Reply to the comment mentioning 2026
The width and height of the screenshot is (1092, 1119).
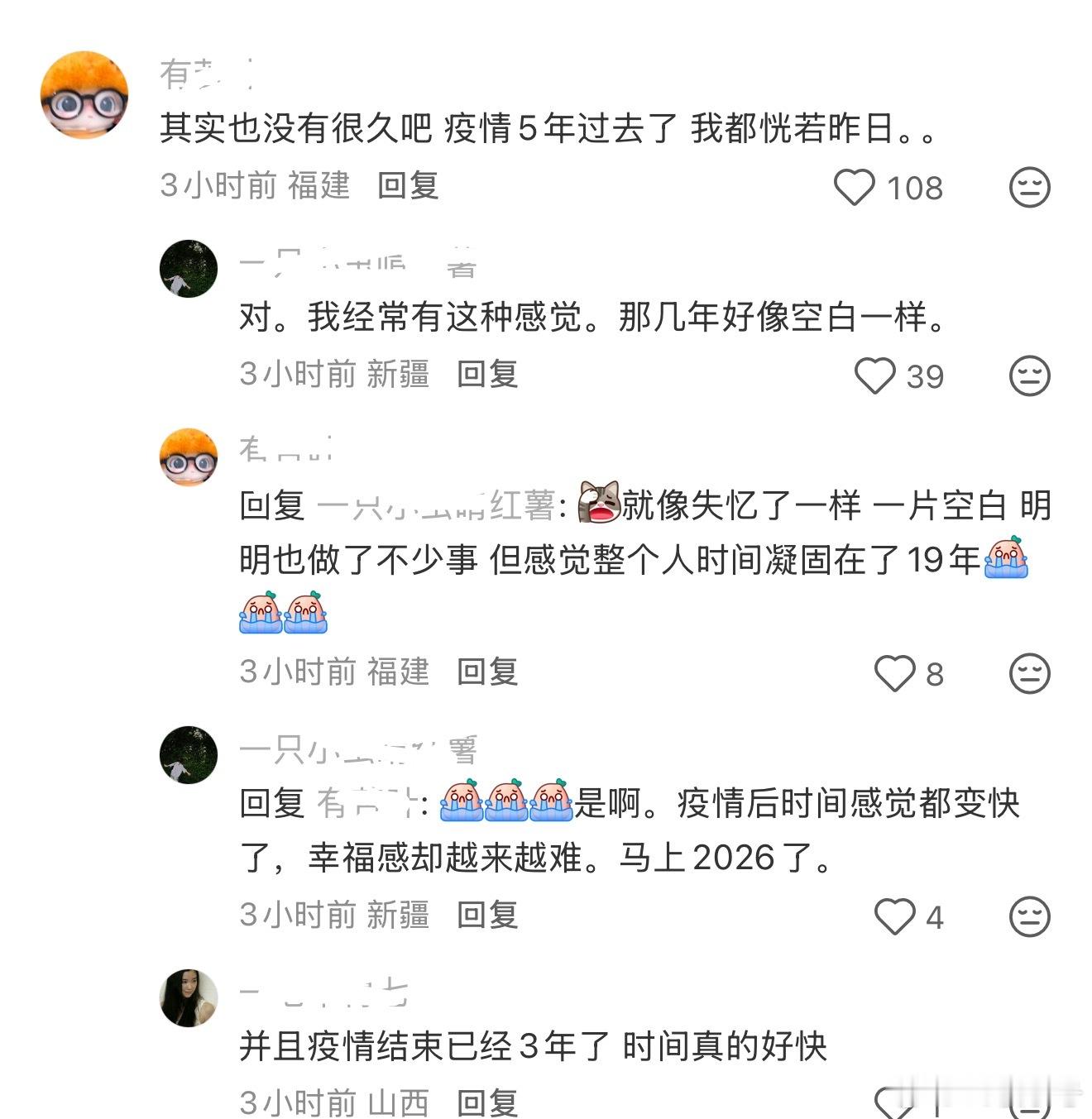(x=487, y=915)
